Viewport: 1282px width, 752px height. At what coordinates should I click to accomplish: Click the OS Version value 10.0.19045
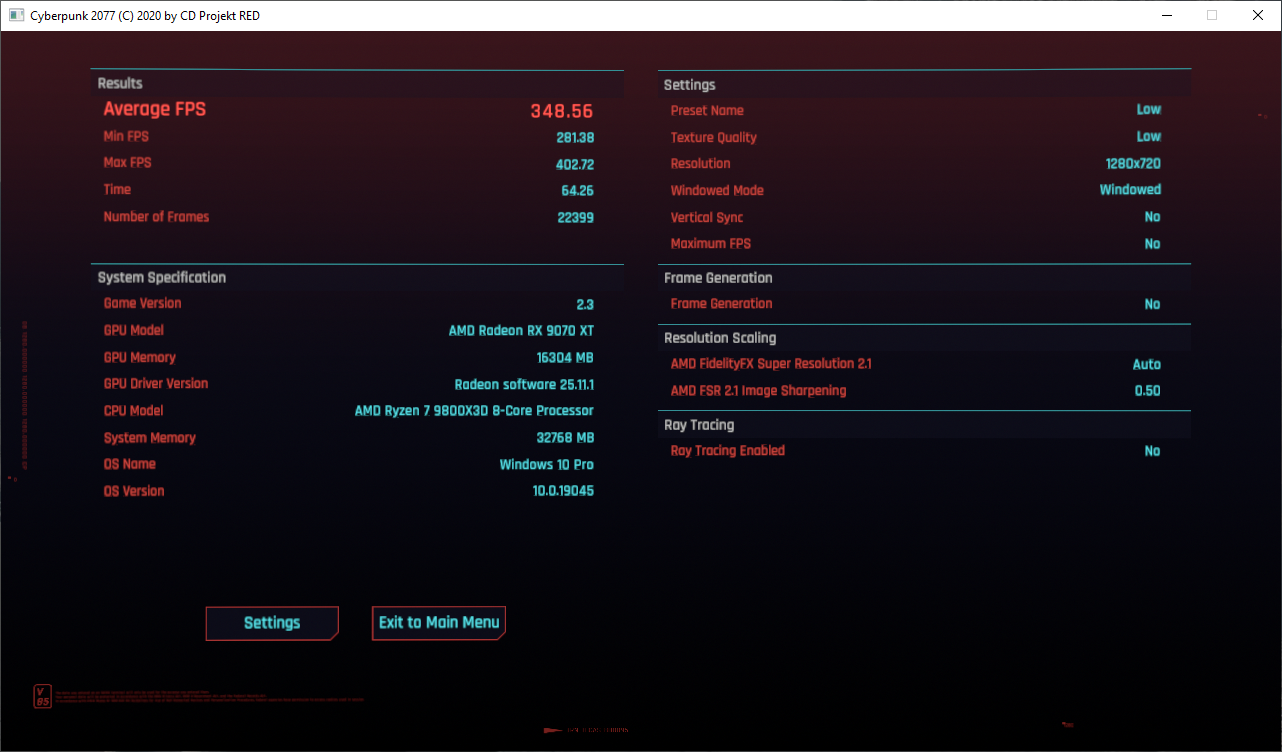coord(563,491)
